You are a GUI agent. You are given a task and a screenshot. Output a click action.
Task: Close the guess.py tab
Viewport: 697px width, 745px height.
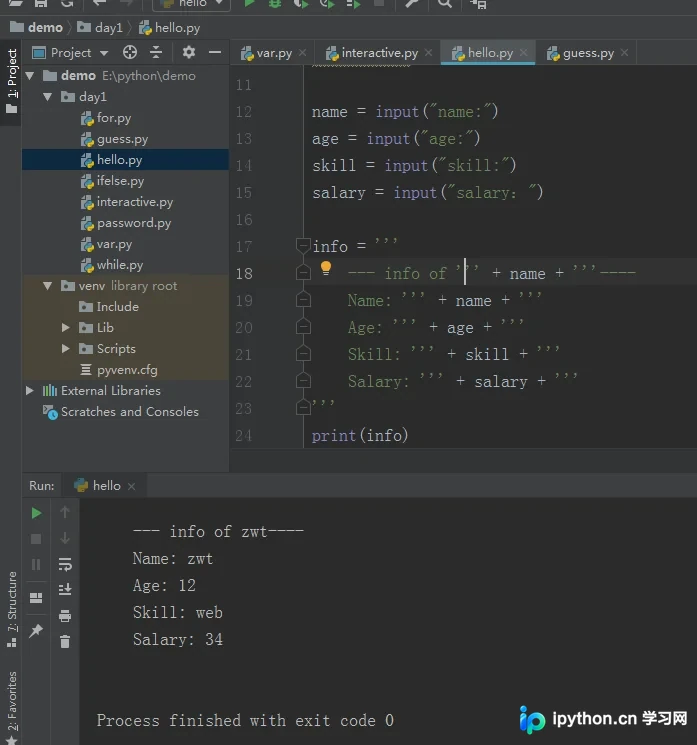pyautogui.click(x=624, y=53)
